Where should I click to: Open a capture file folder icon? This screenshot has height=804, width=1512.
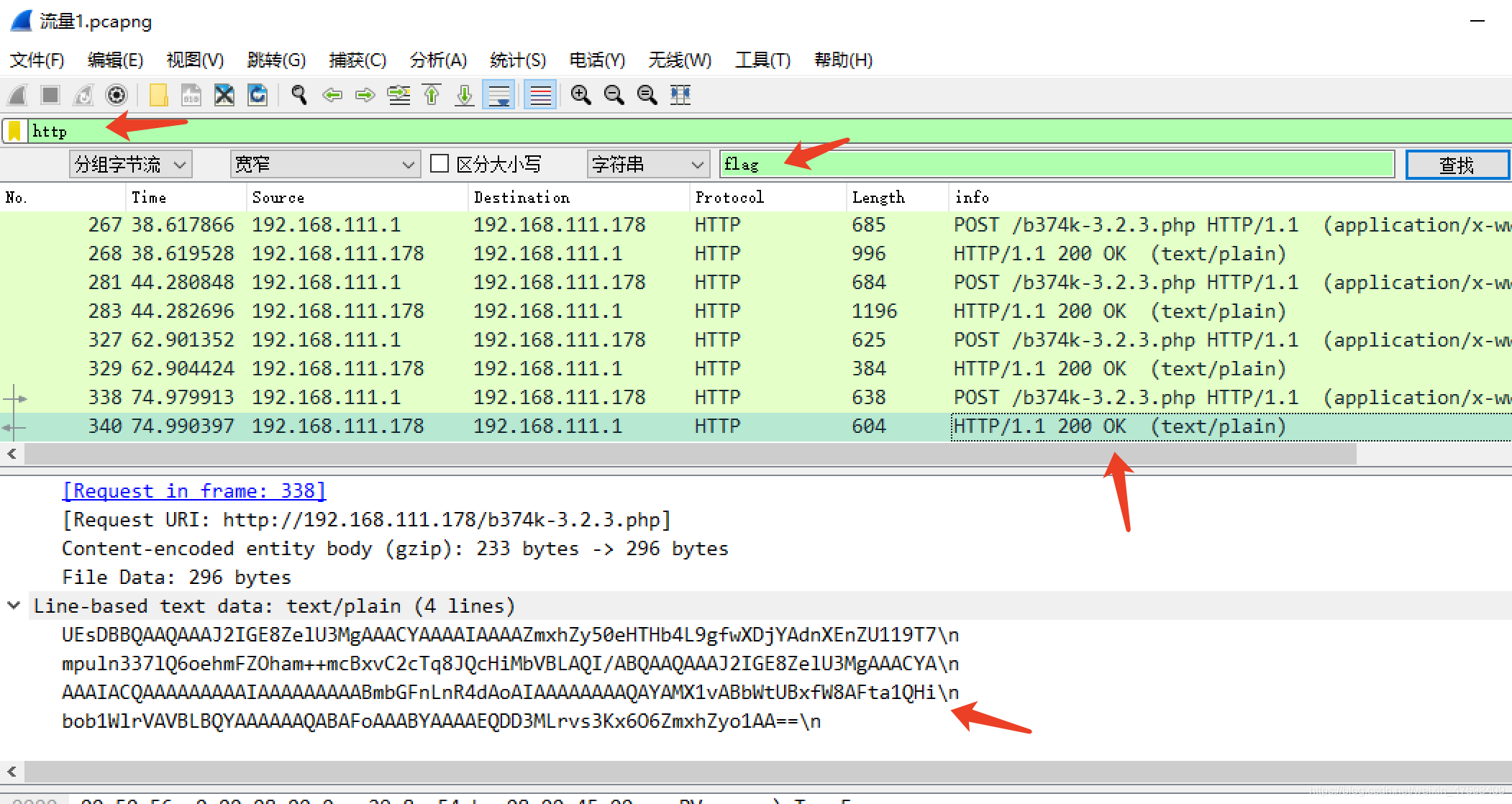point(158,95)
